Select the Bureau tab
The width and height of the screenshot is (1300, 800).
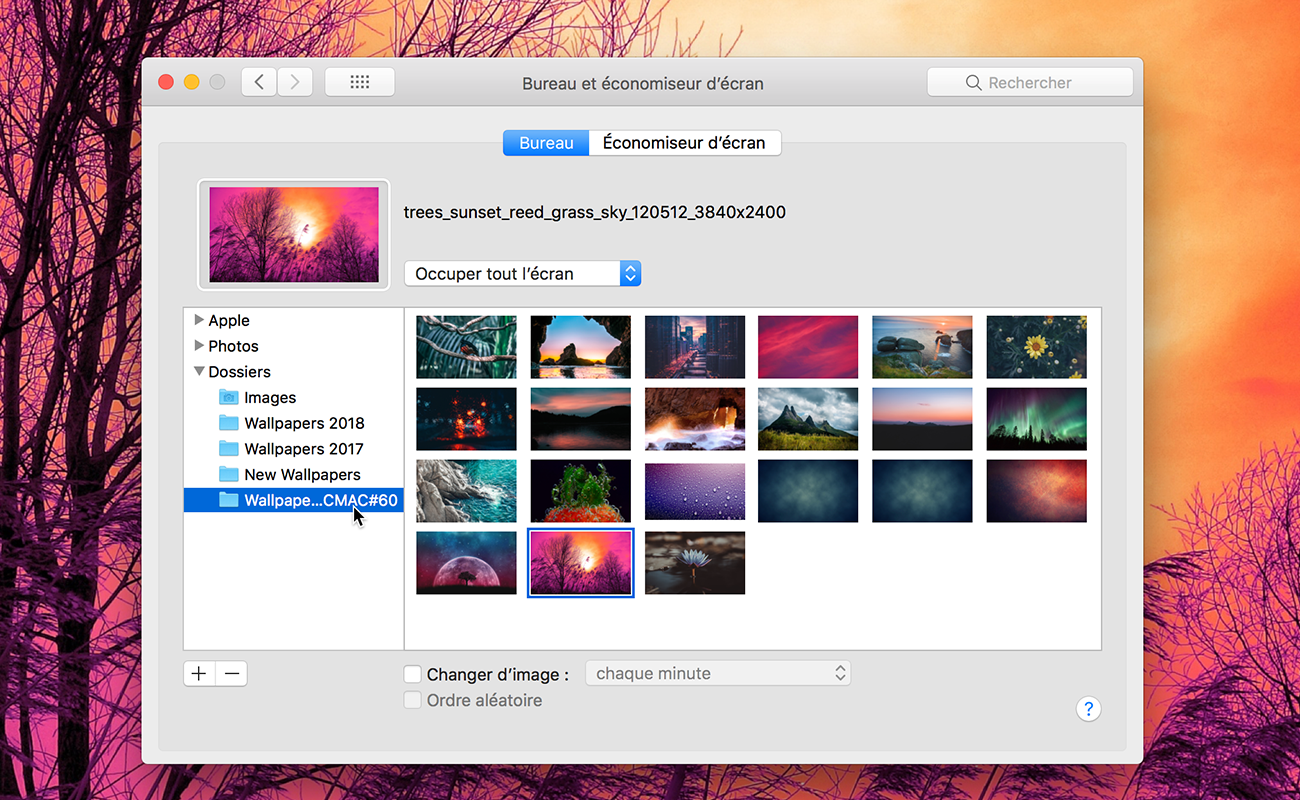[x=545, y=142]
